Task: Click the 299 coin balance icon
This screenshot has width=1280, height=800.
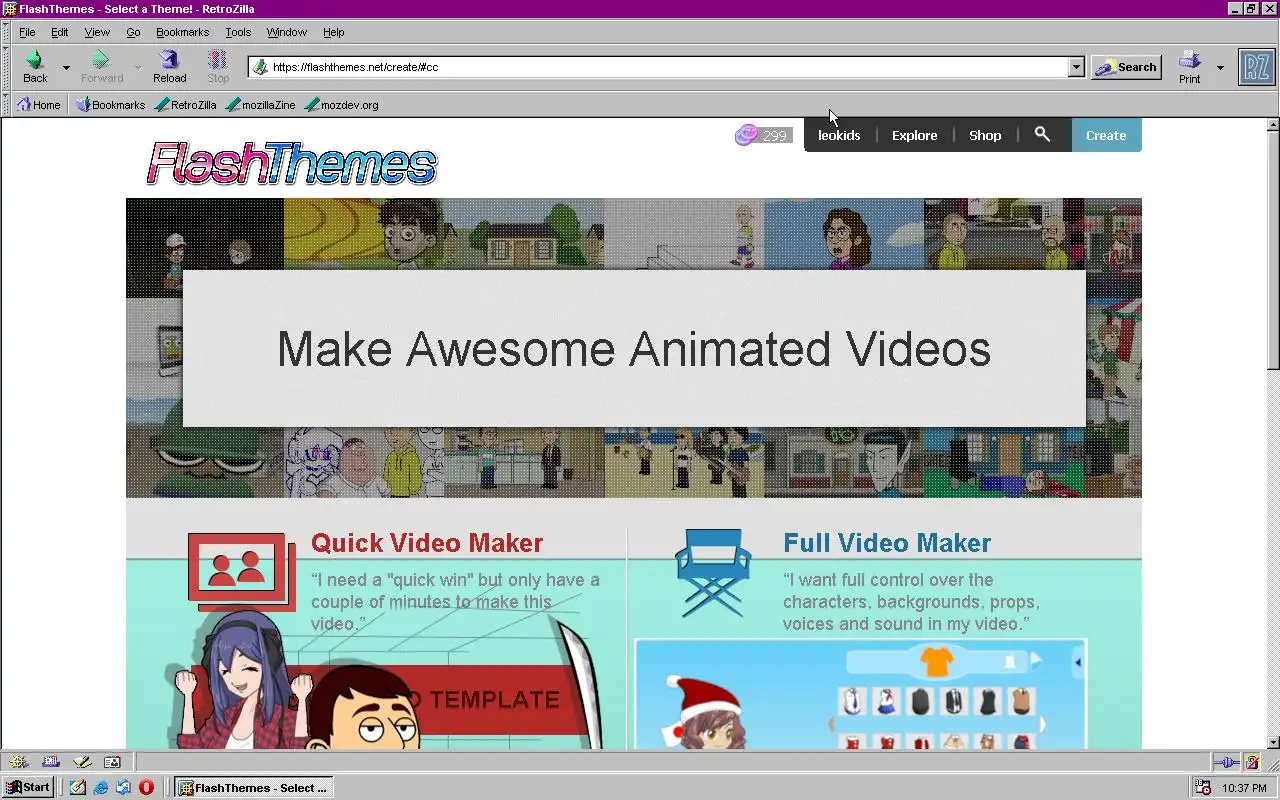Action: pos(746,135)
